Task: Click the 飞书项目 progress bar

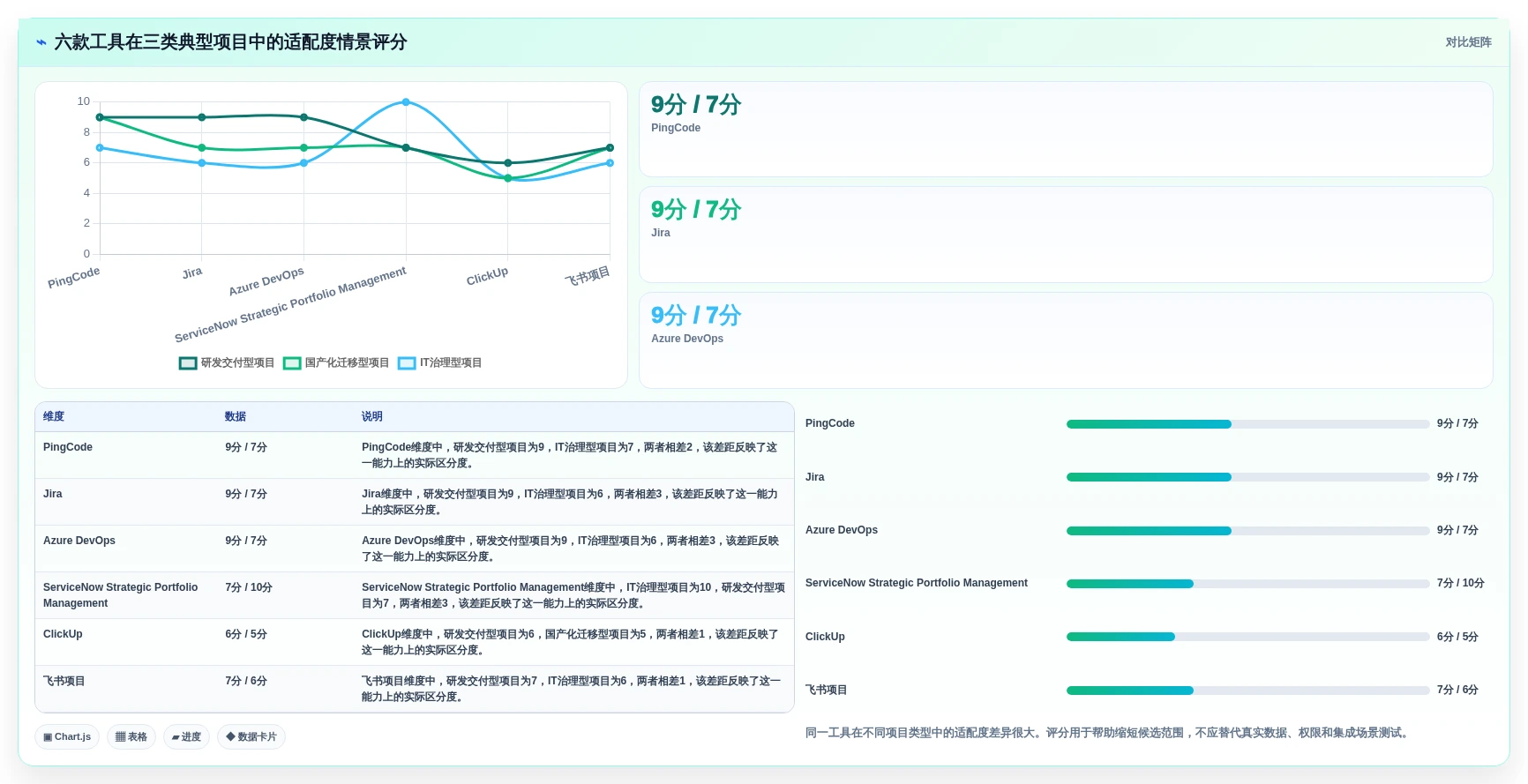Action: coord(1247,691)
